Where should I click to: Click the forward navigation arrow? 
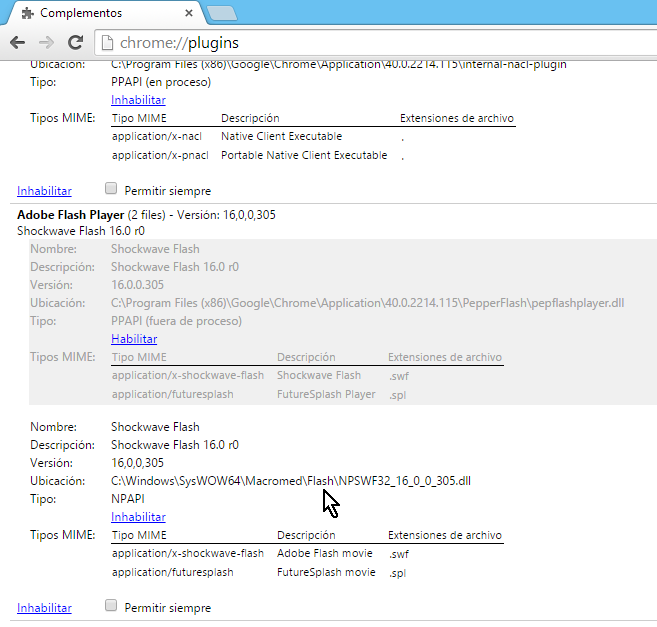(46, 42)
